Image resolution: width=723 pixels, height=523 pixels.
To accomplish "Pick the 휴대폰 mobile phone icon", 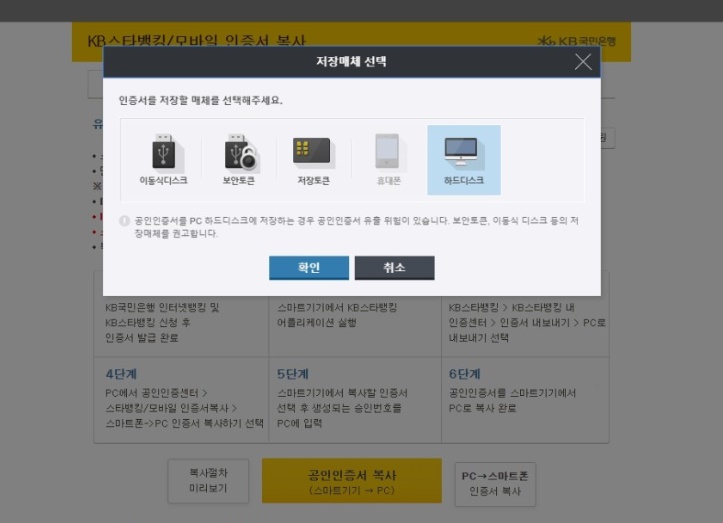I will [388, 160].
